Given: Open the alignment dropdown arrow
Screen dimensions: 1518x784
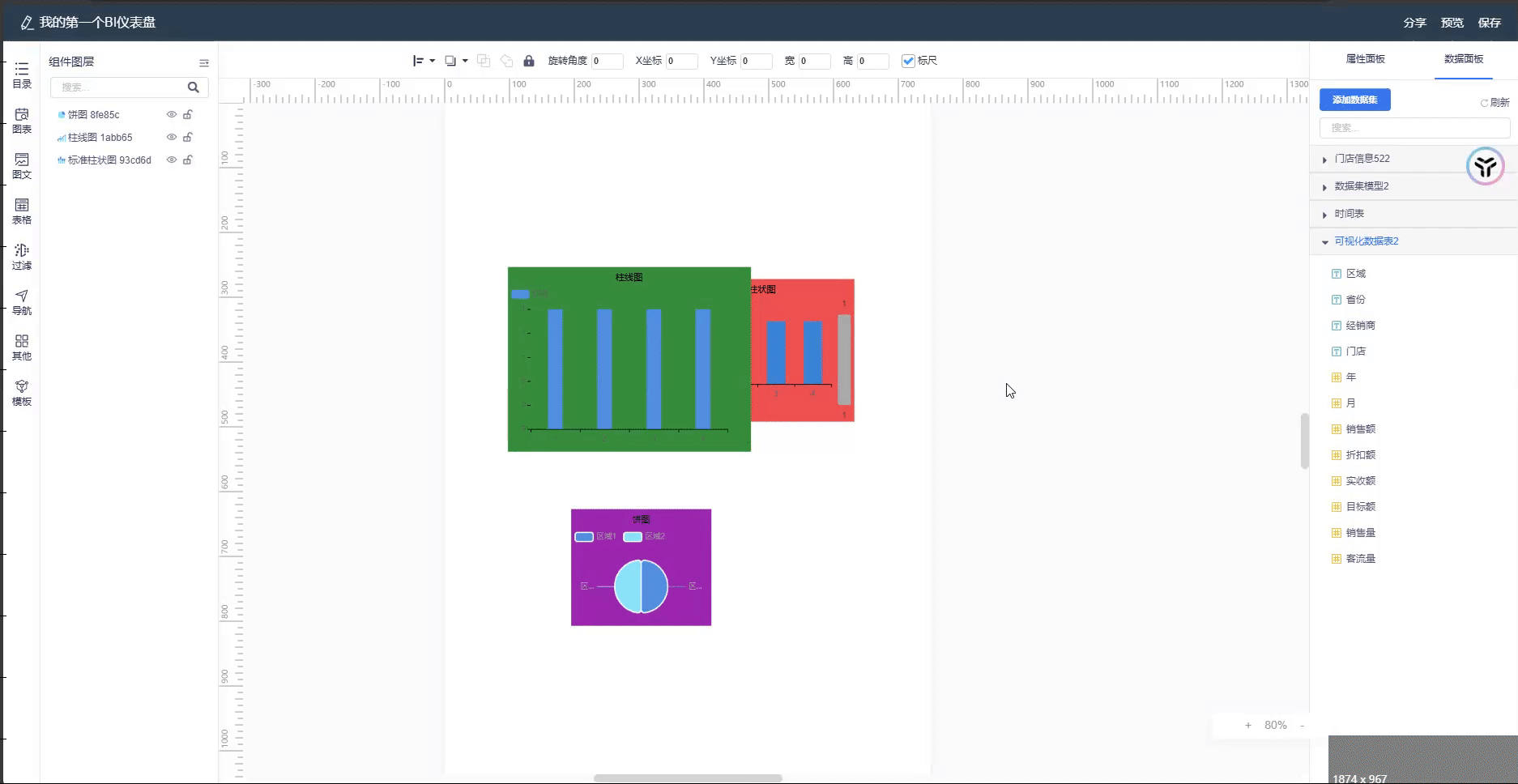Looking at the screenshot, I should [x=433, y=61].
